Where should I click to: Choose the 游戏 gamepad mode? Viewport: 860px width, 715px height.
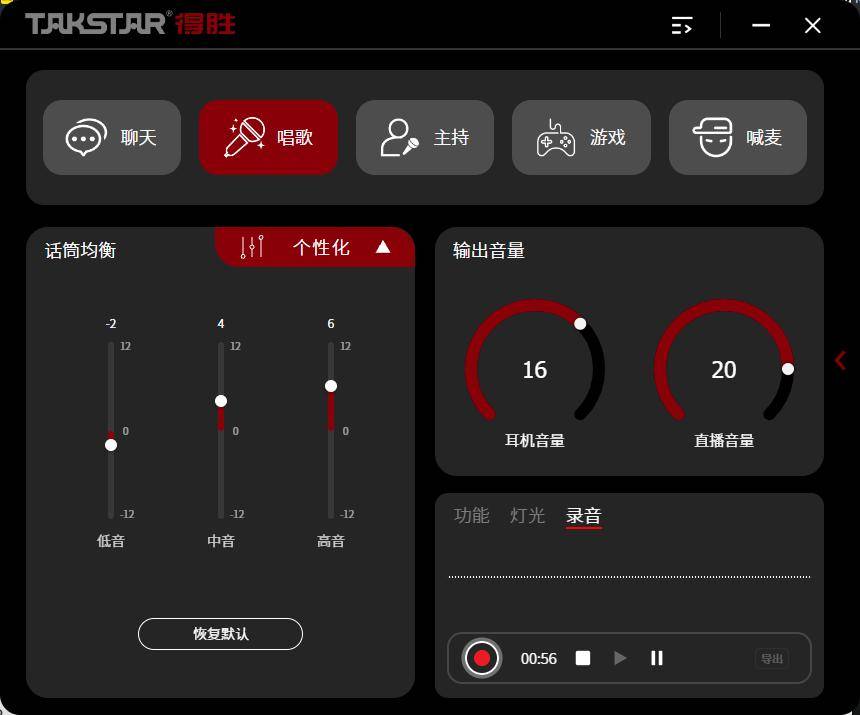click(556, 138)
